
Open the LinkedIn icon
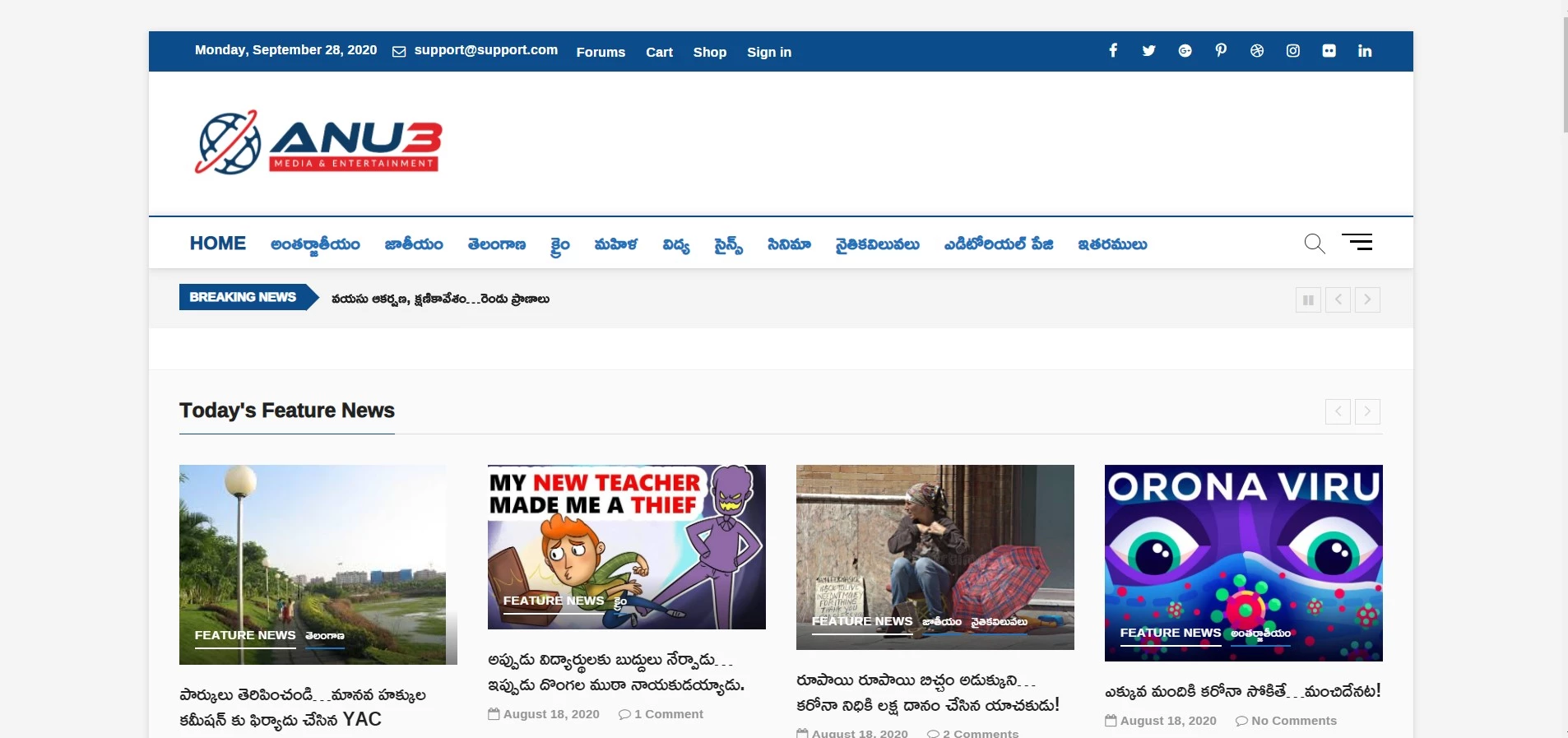point(1365,51)
